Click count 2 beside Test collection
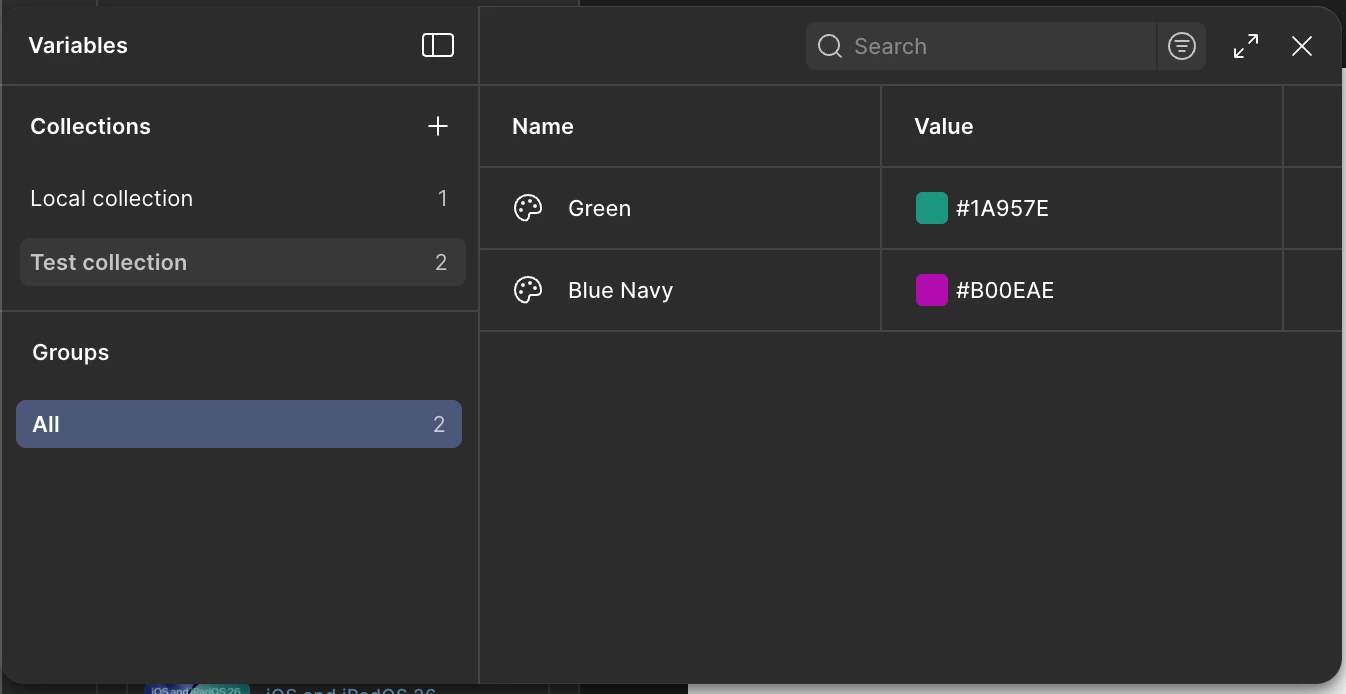 [441, 262]
